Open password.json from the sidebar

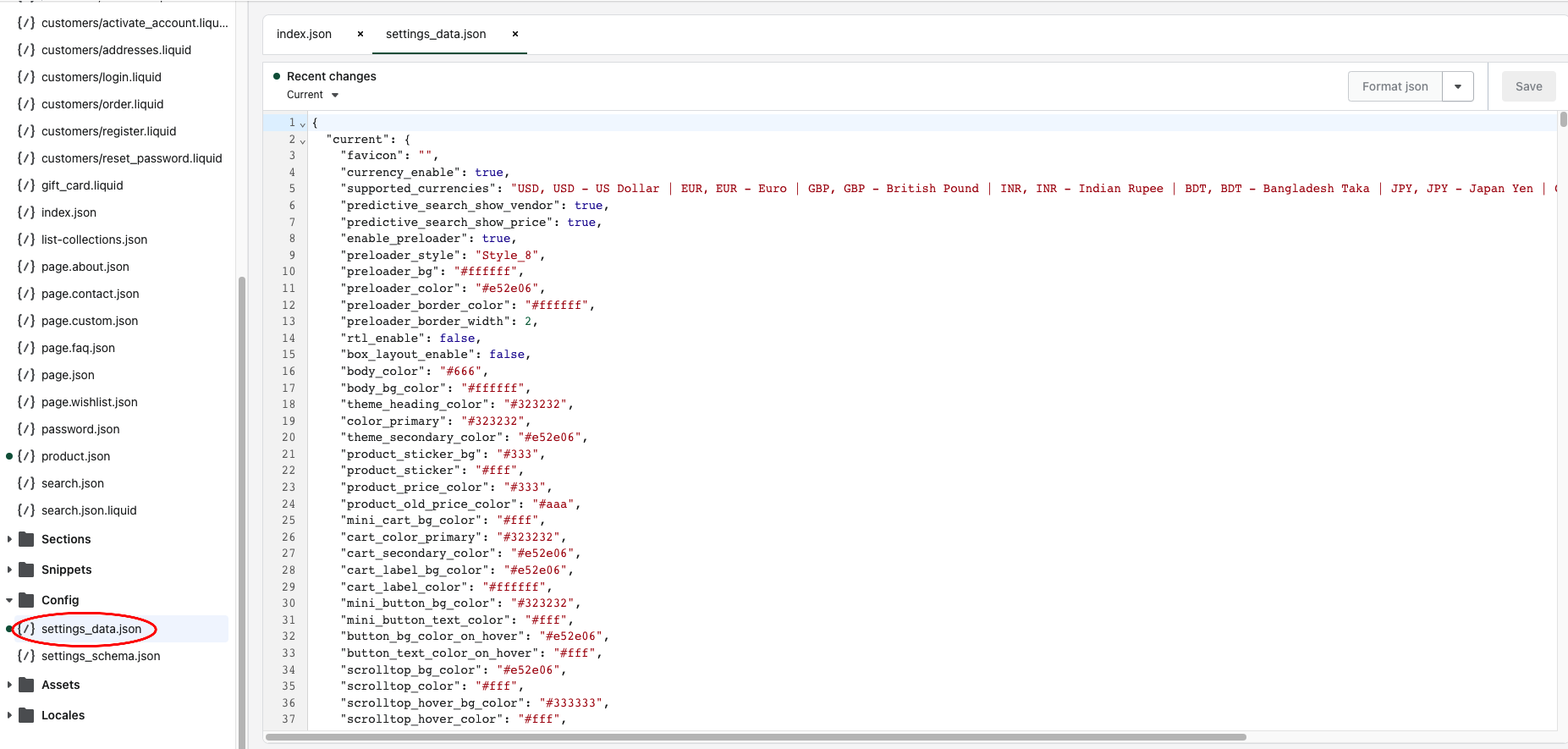coord(80,429)
